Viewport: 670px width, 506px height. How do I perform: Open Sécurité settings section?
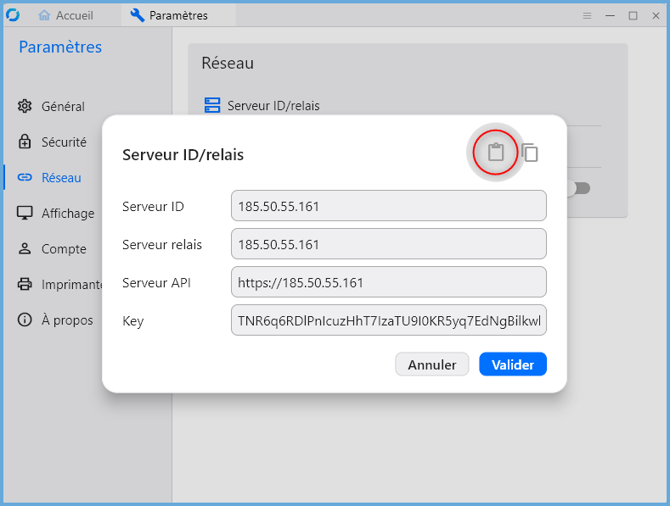[64, 141]
